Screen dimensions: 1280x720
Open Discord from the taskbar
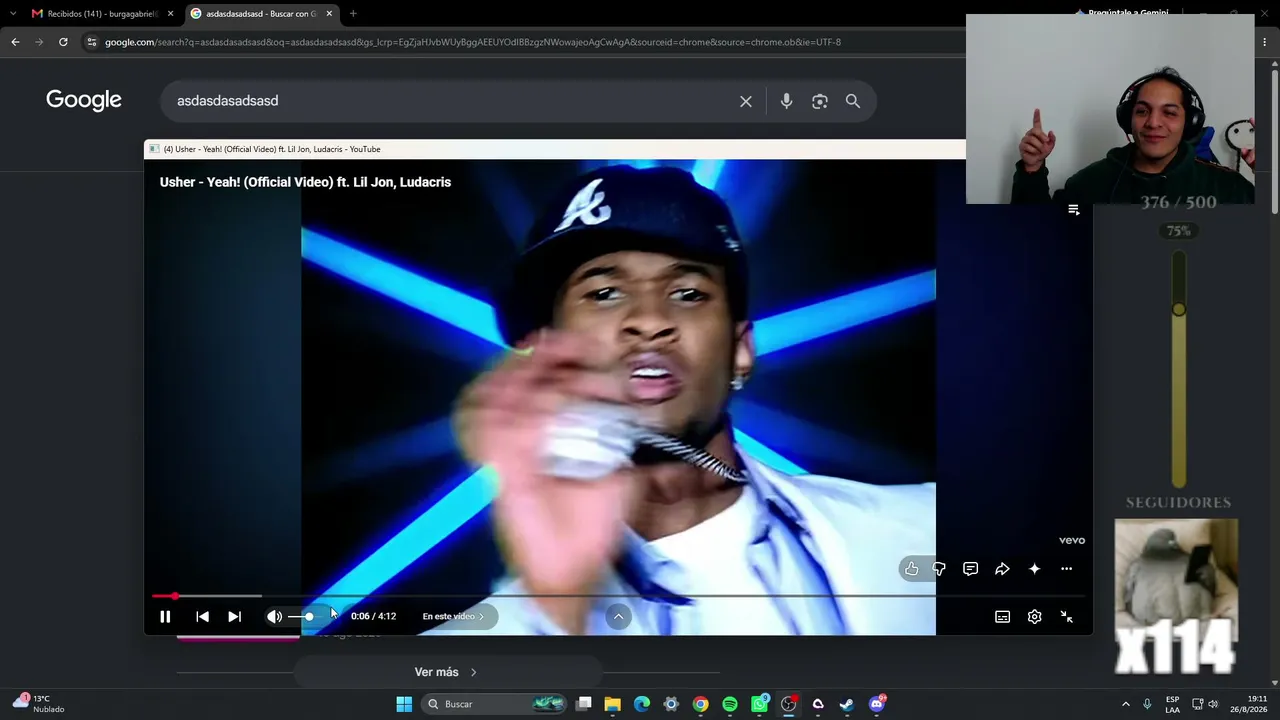pos(877,704)
